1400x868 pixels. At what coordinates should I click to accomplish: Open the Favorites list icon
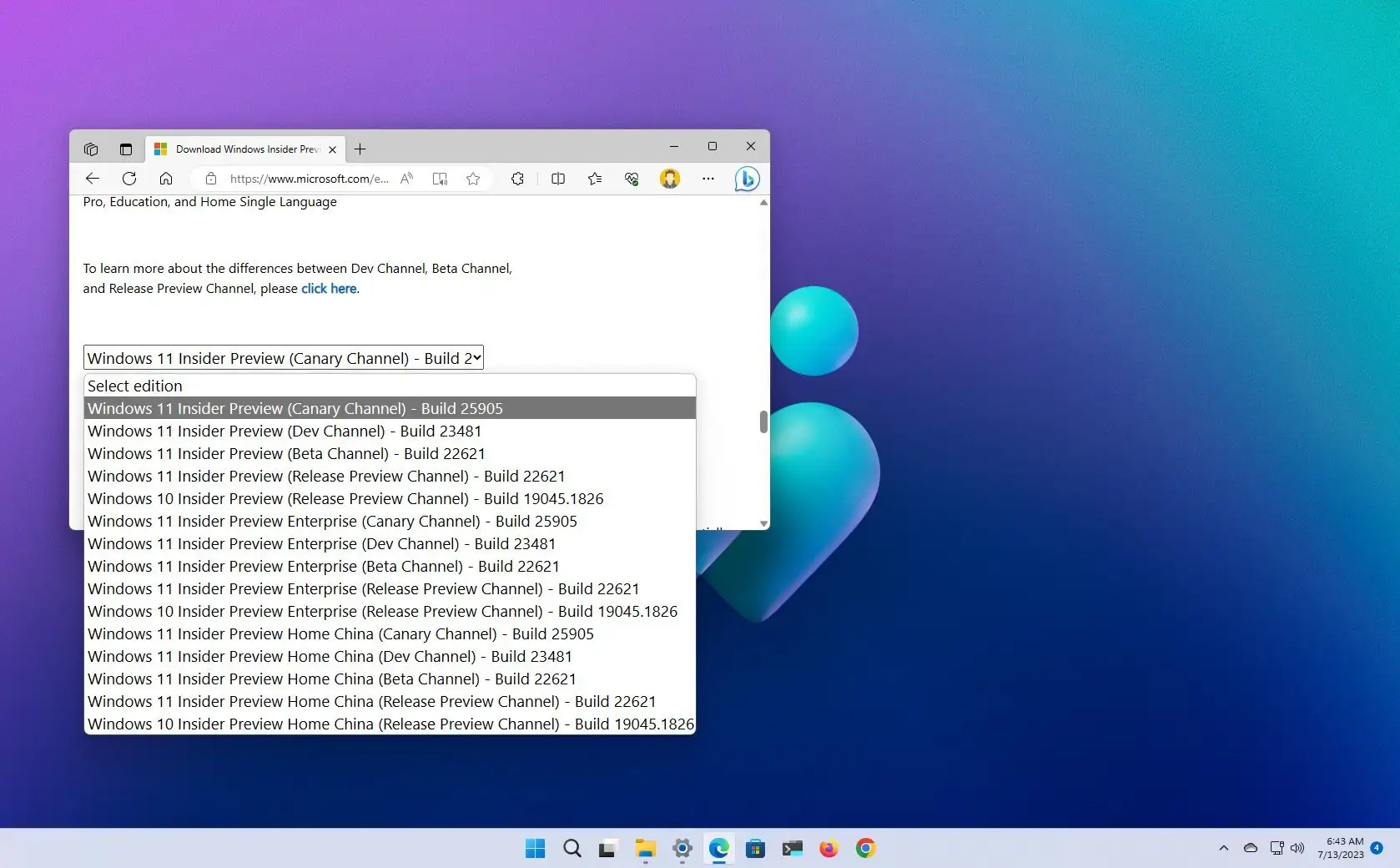coord(594,179)
